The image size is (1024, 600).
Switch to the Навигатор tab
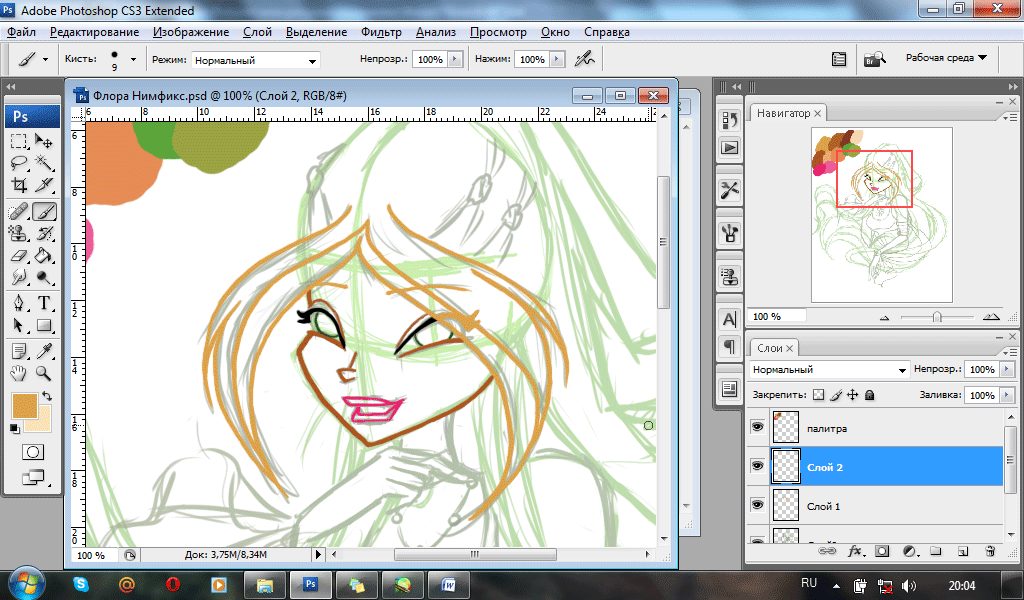783,113
